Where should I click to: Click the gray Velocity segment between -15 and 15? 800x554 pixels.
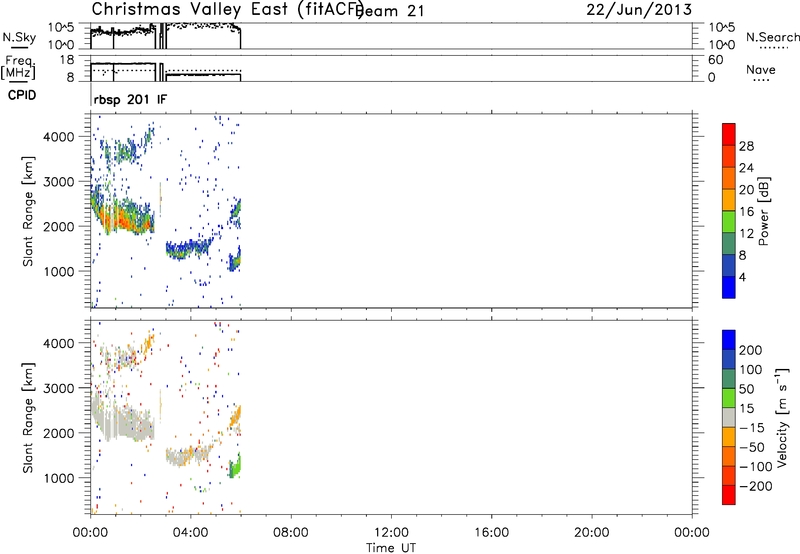click(729, 418)
